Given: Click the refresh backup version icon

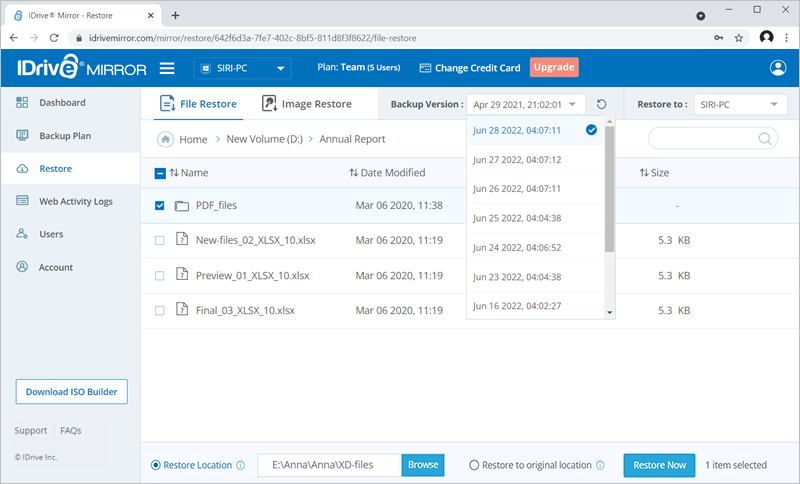Looking at the screenshot, I should 601,105.
